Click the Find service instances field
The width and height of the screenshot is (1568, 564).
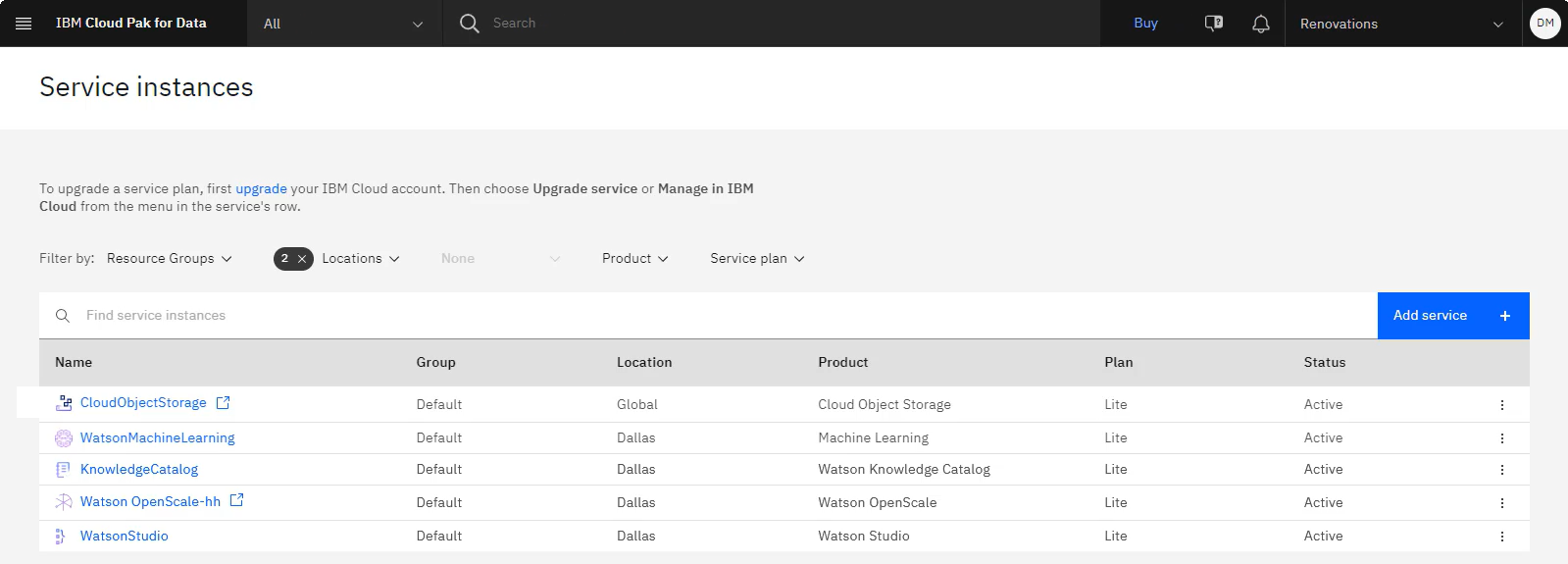pyautogui.click(x=708, y=316)
